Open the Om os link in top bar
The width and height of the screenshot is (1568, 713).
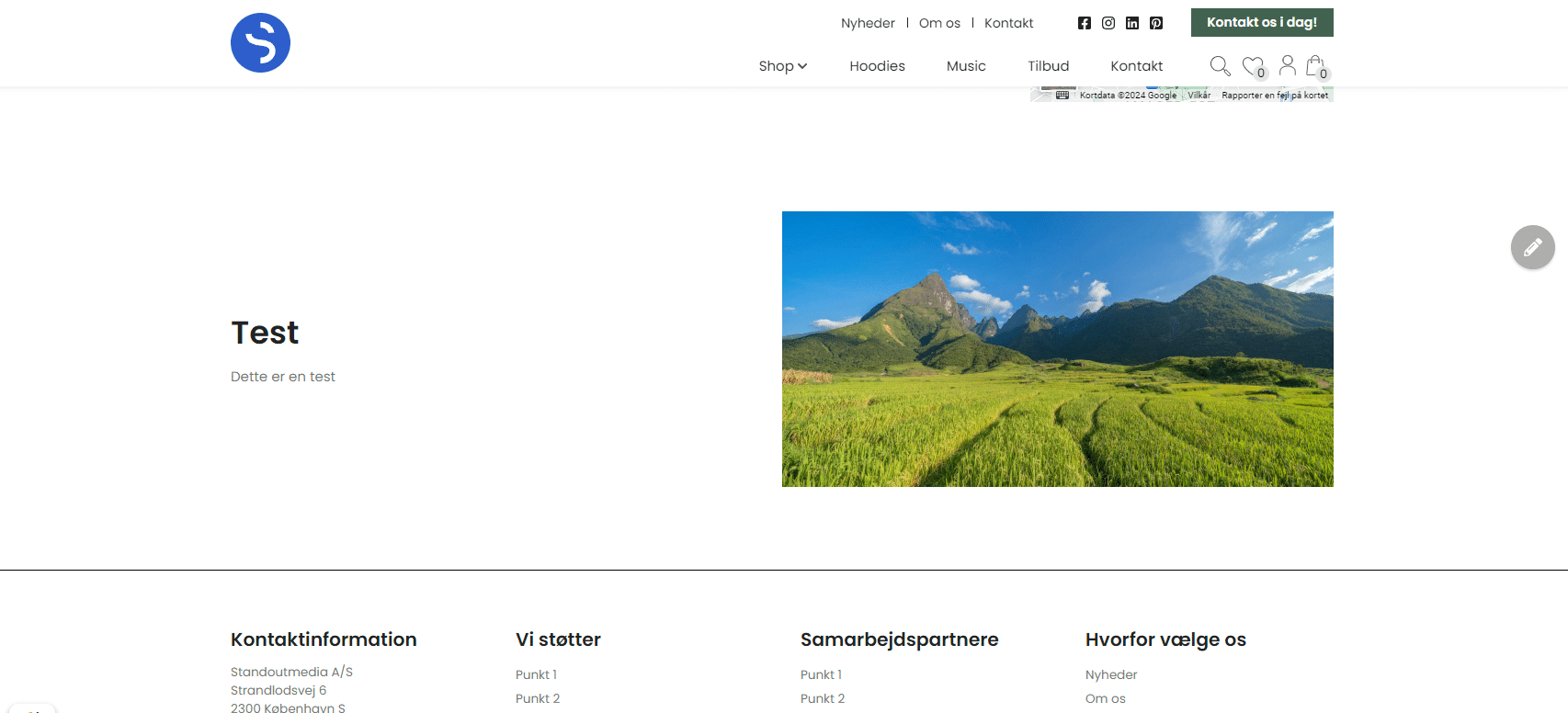[939, 23]
